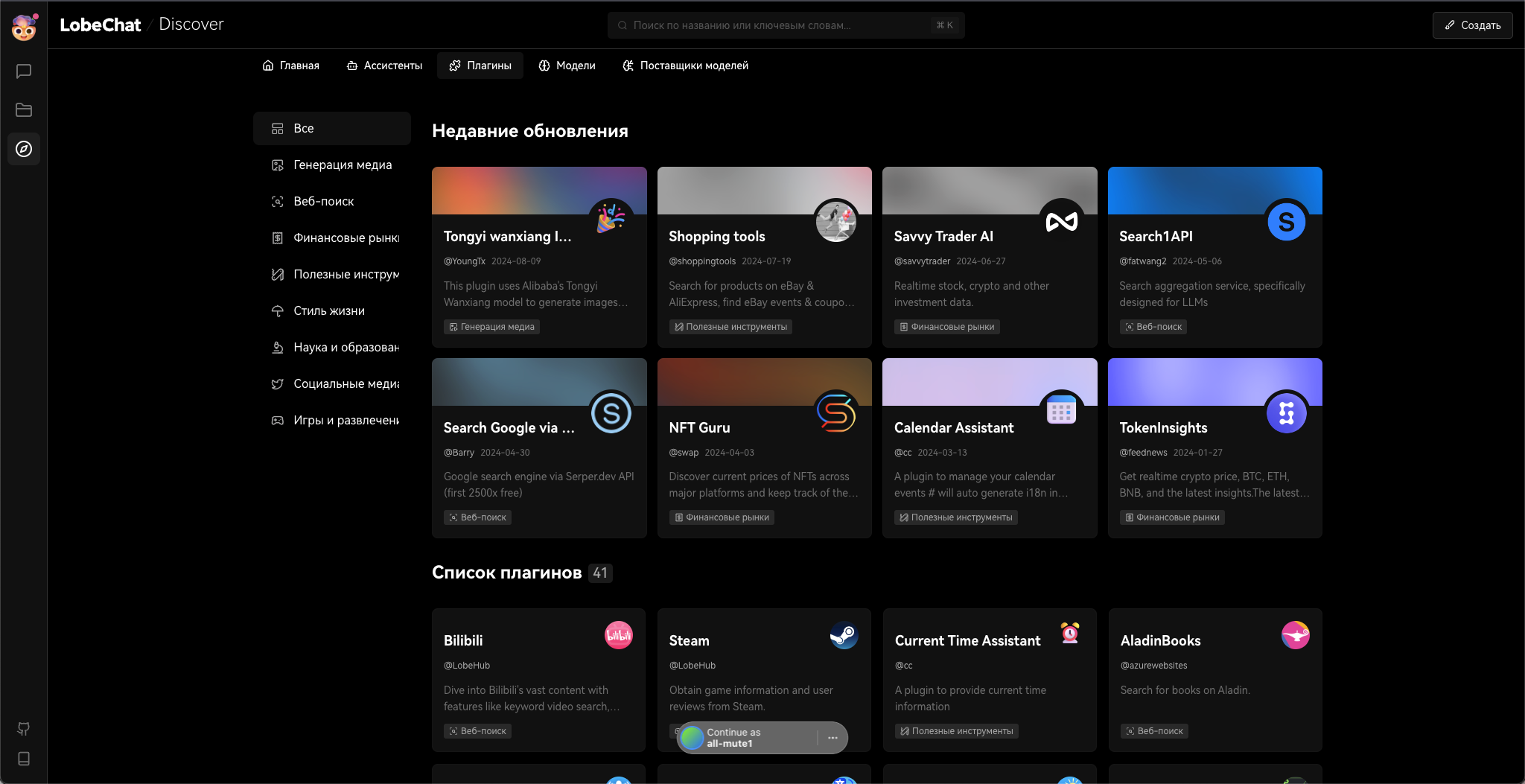Click the Shopping tools avatar icon

[x=836, y=220]
